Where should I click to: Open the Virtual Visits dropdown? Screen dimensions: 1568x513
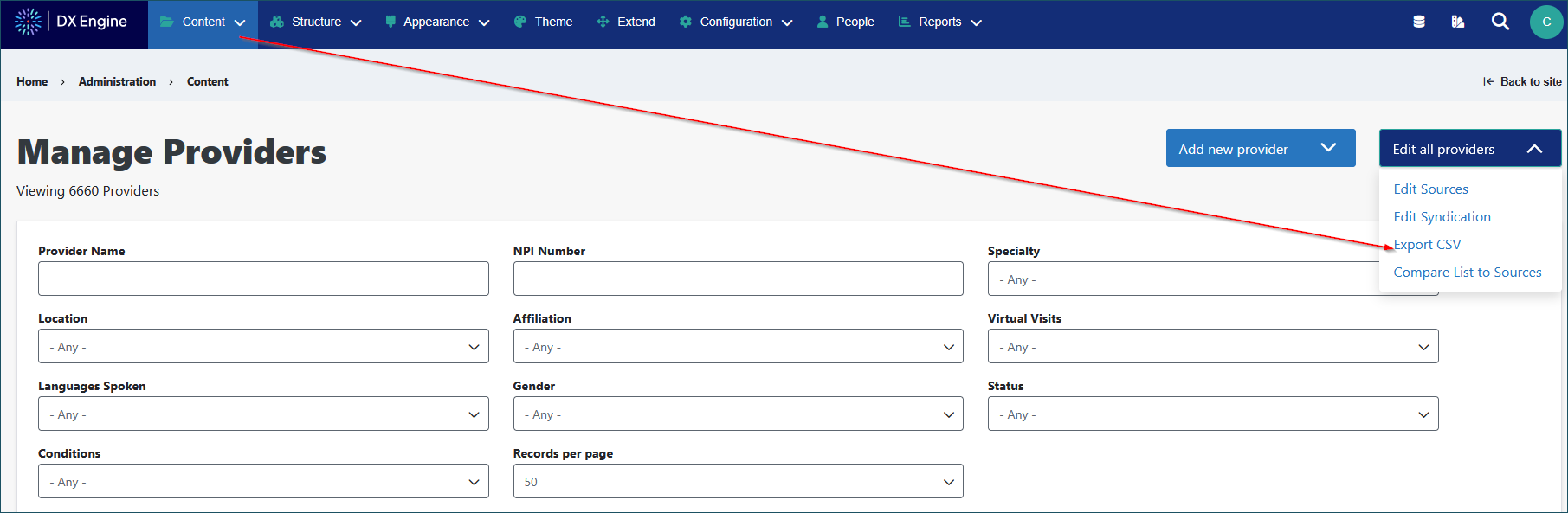[x=1213, y=346]
